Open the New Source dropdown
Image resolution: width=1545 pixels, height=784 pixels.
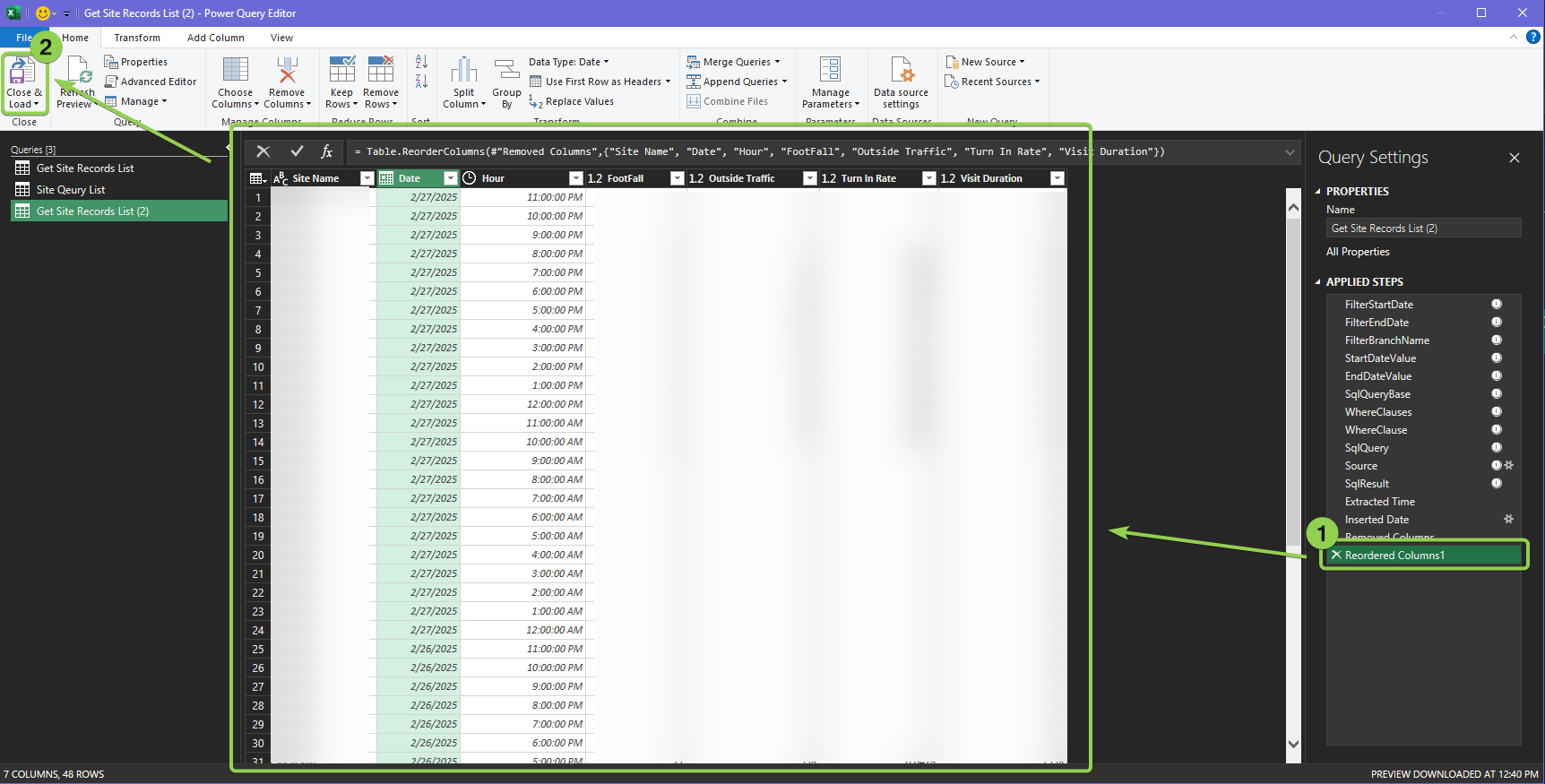click(x=985, y=62)
